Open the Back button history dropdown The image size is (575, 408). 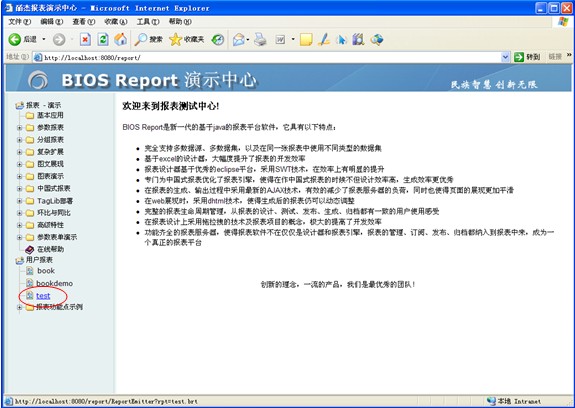(x=44, y=39)
